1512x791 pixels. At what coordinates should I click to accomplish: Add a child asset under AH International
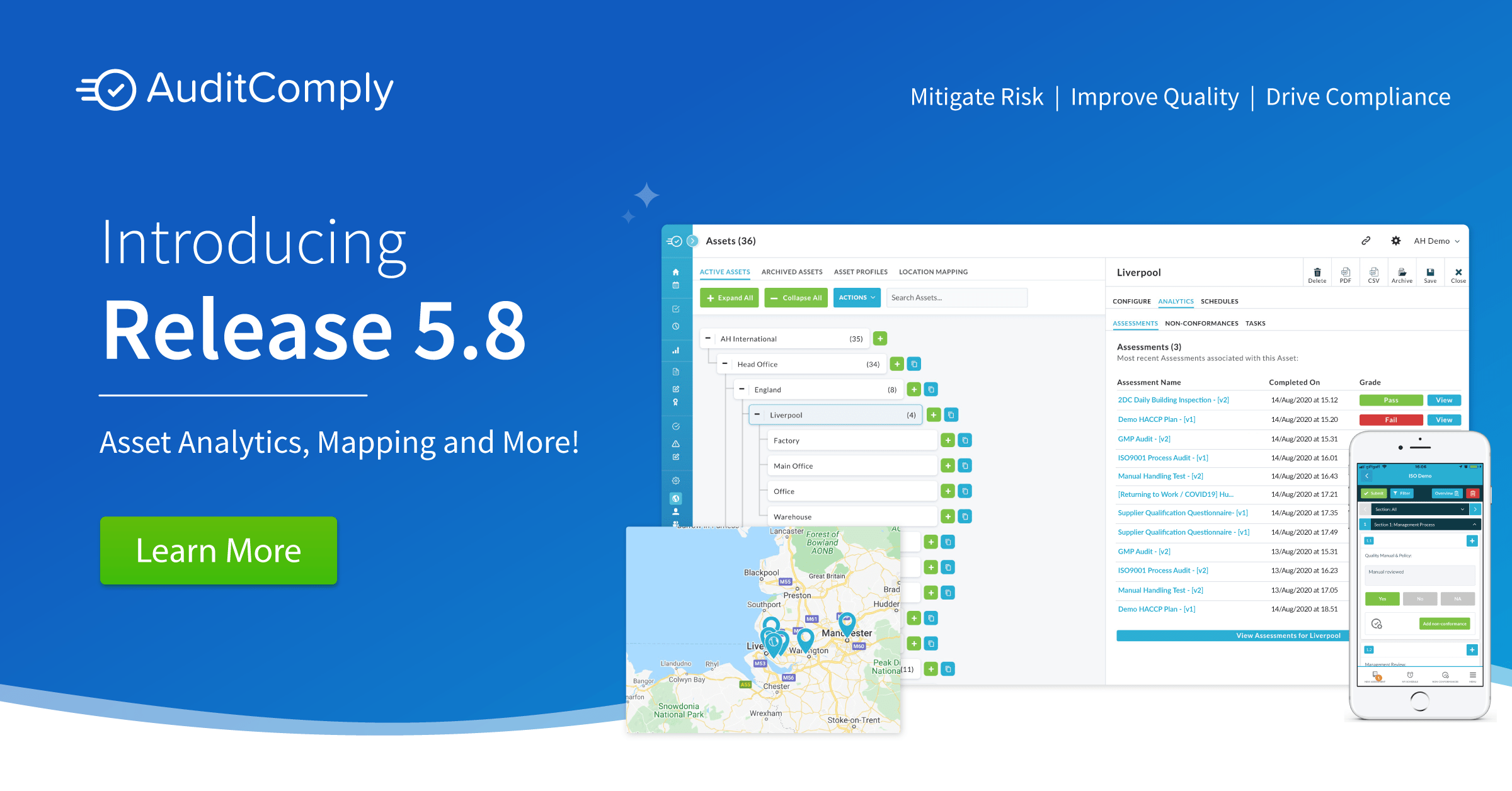[880, 338]
